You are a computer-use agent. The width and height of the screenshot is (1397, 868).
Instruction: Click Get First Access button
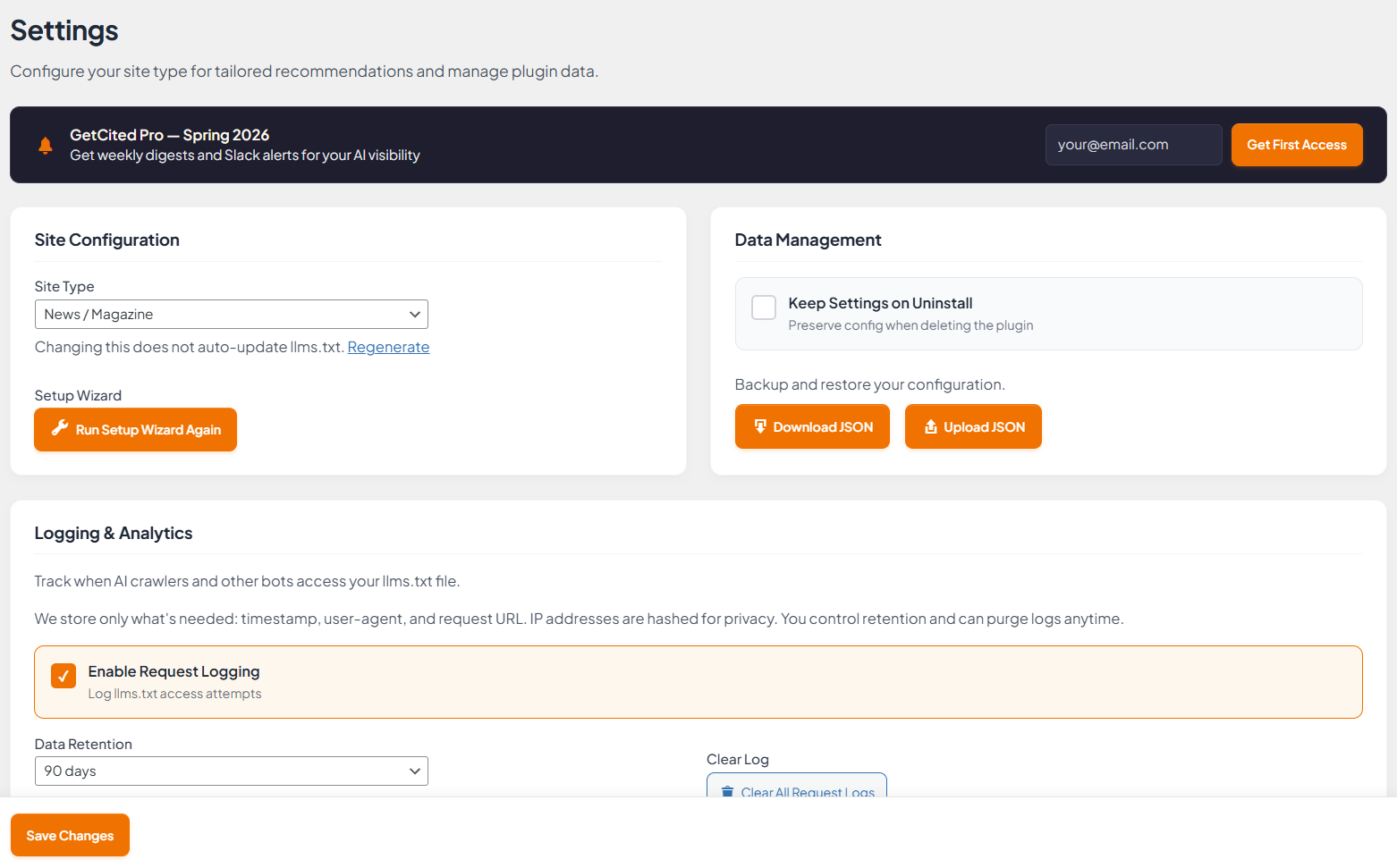tap(1296, 145)
